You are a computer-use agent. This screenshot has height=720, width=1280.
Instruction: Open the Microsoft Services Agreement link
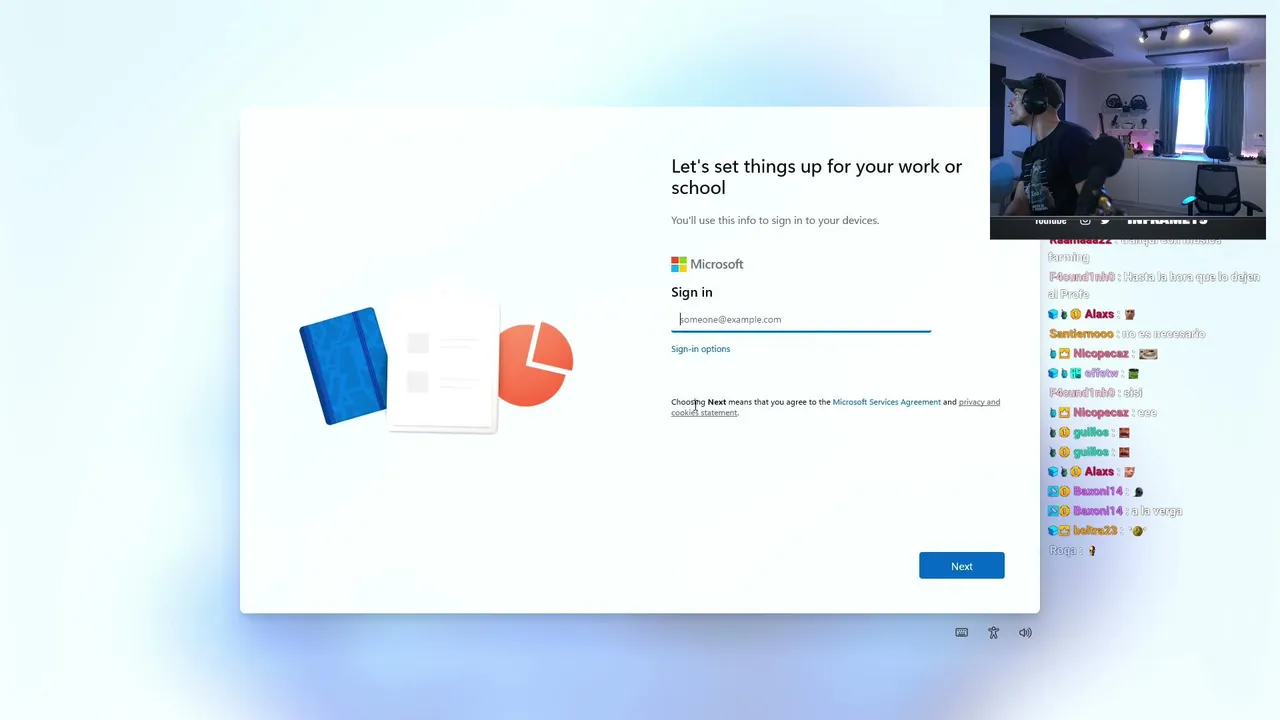[x=886, y=402]
